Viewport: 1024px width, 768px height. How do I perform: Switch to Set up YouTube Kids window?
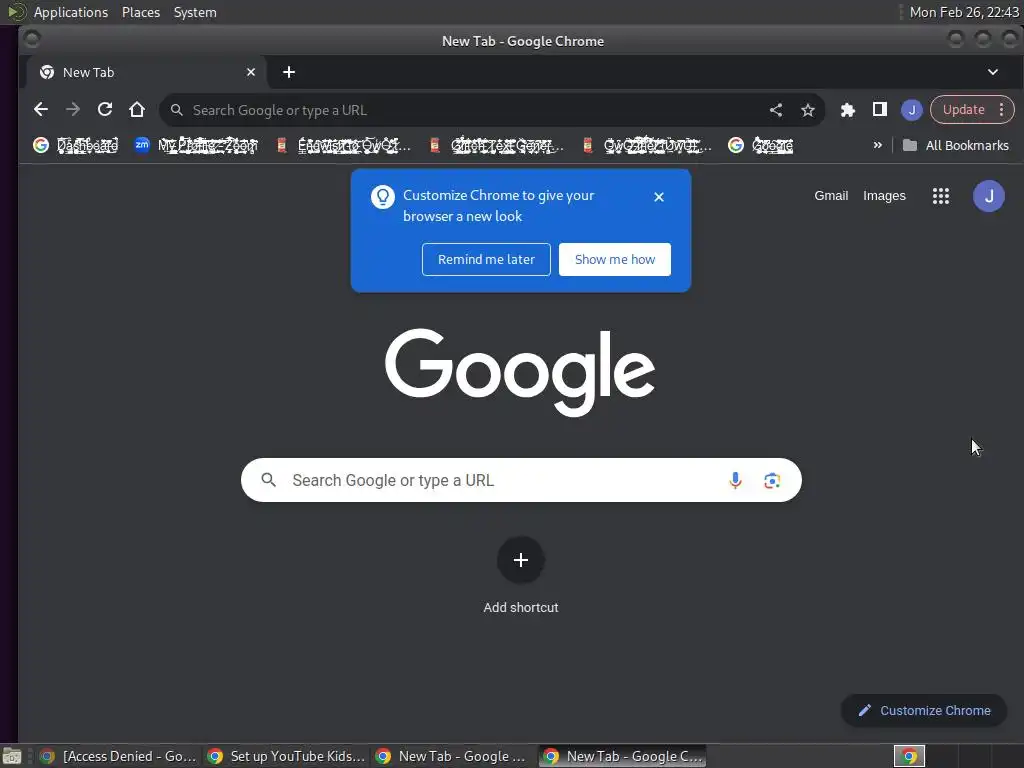(x=286, y=756)
